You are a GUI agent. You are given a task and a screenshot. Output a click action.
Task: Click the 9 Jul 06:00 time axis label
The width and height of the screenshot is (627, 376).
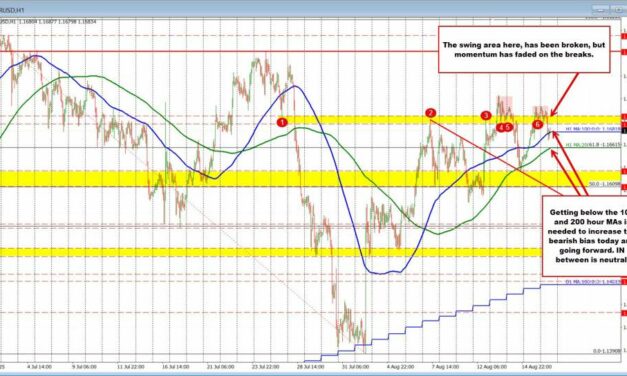point(84,366)
